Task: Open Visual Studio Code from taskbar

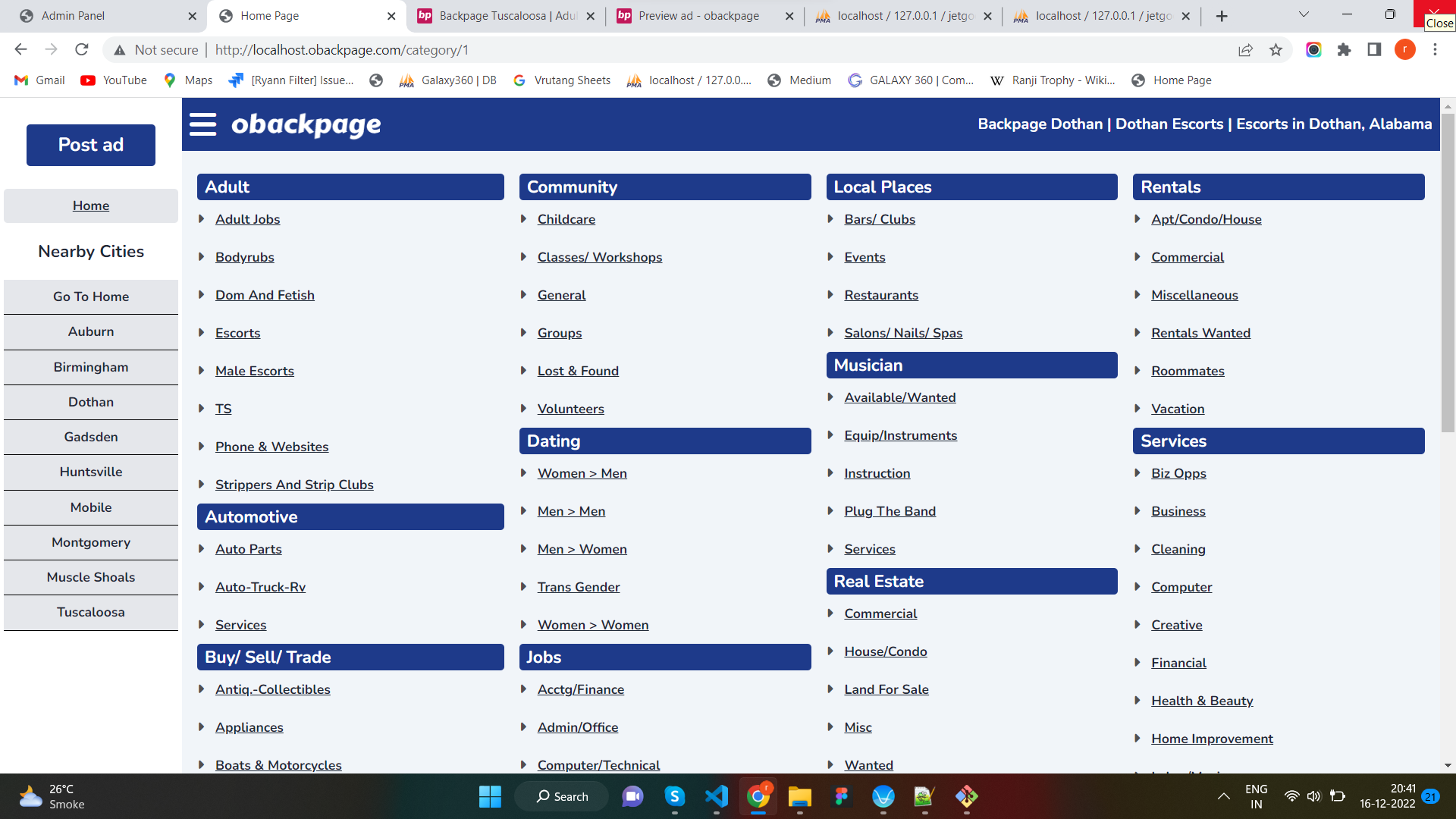Action: coord(716,796)
